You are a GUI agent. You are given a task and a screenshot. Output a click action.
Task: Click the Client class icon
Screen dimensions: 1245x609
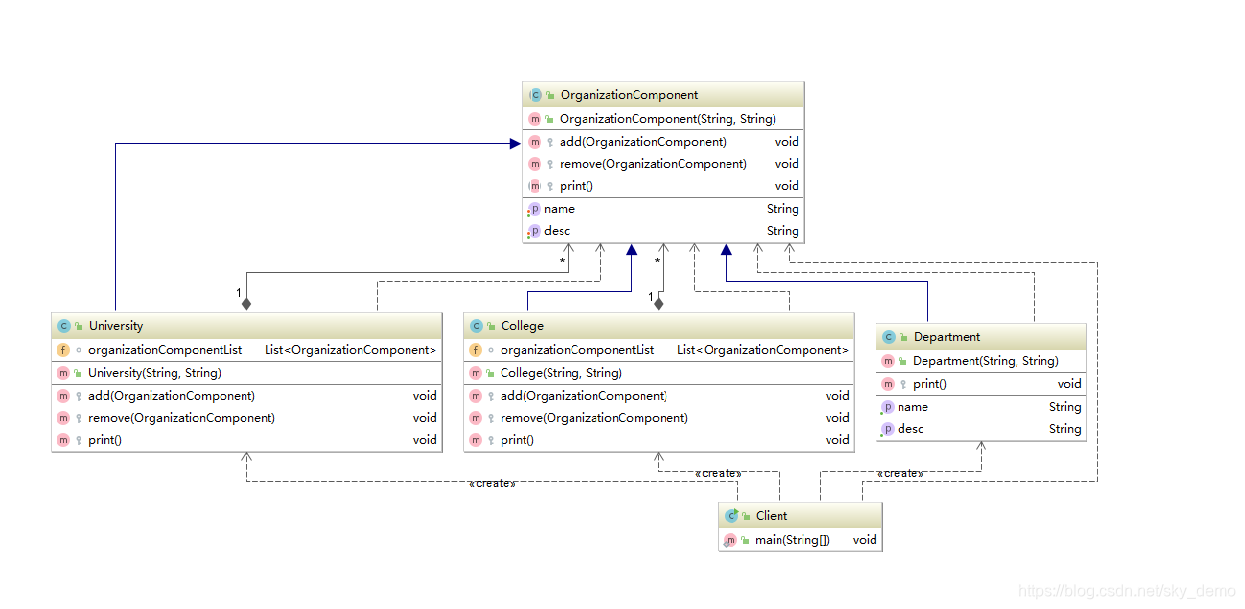tap(732, 516)
